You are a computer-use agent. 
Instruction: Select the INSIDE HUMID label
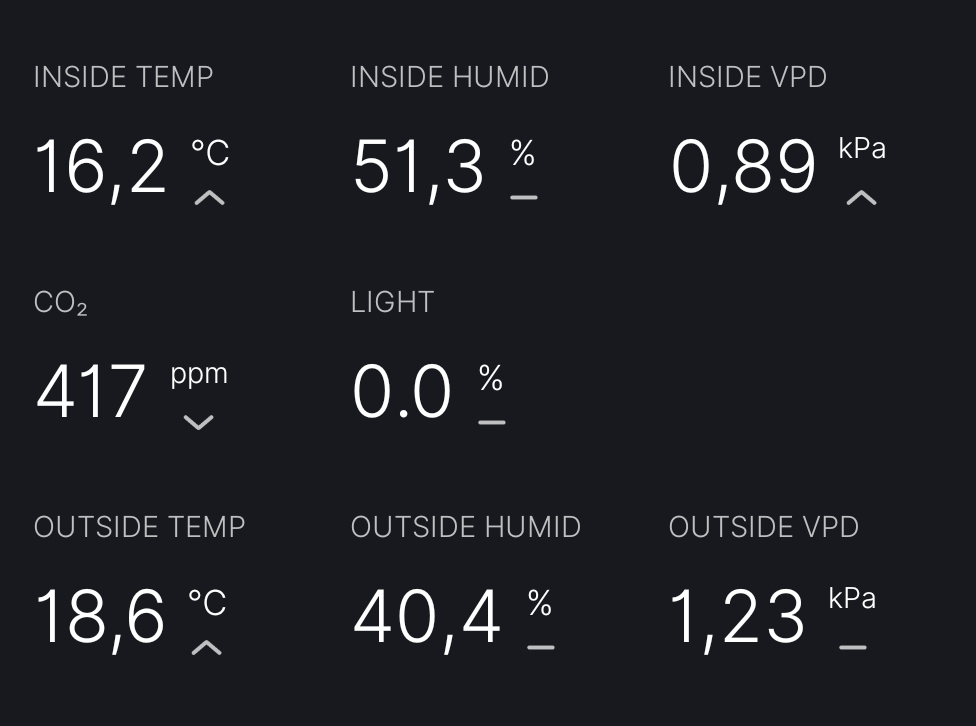point(450,77)
